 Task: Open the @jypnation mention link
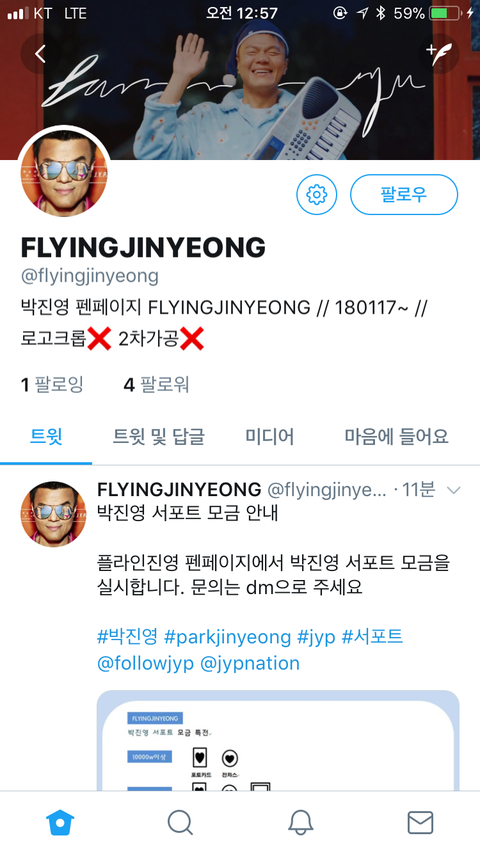(x=250, y=663)
